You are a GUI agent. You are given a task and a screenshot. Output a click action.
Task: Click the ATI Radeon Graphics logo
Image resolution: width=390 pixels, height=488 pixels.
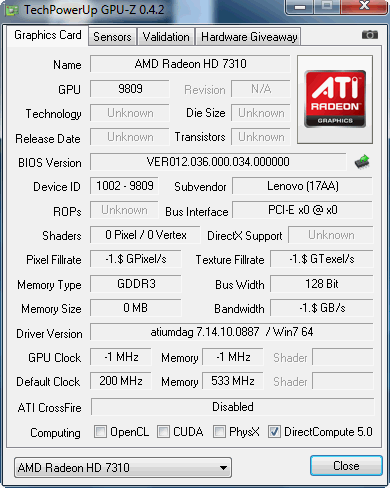tap(335, 99)
